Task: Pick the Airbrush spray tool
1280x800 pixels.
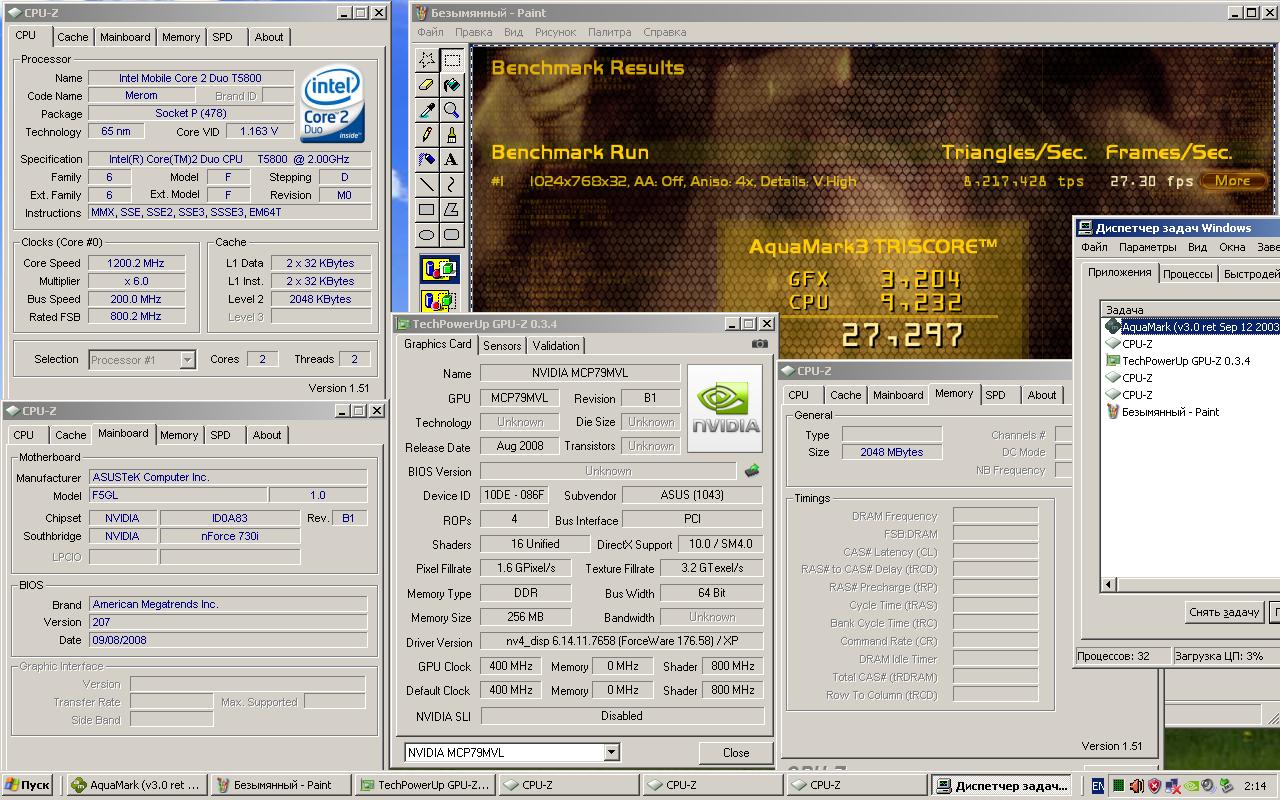Action: [x=427, y=160]
